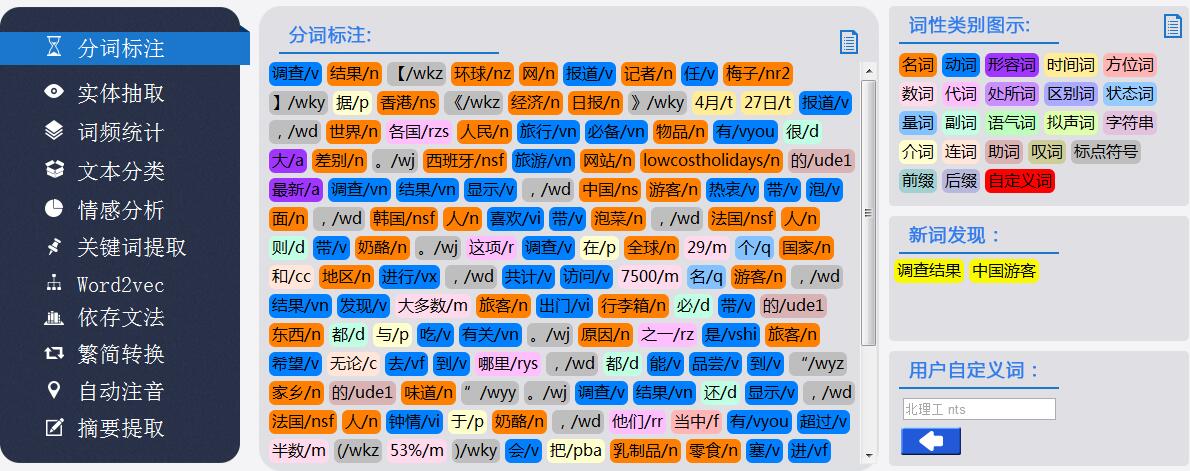Open the 自动注音 menu item
1190x471 pixels.
point(121,391)
